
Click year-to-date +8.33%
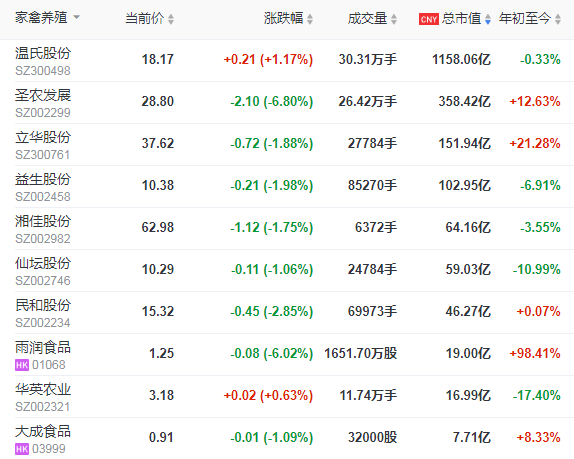click(538, 437)
